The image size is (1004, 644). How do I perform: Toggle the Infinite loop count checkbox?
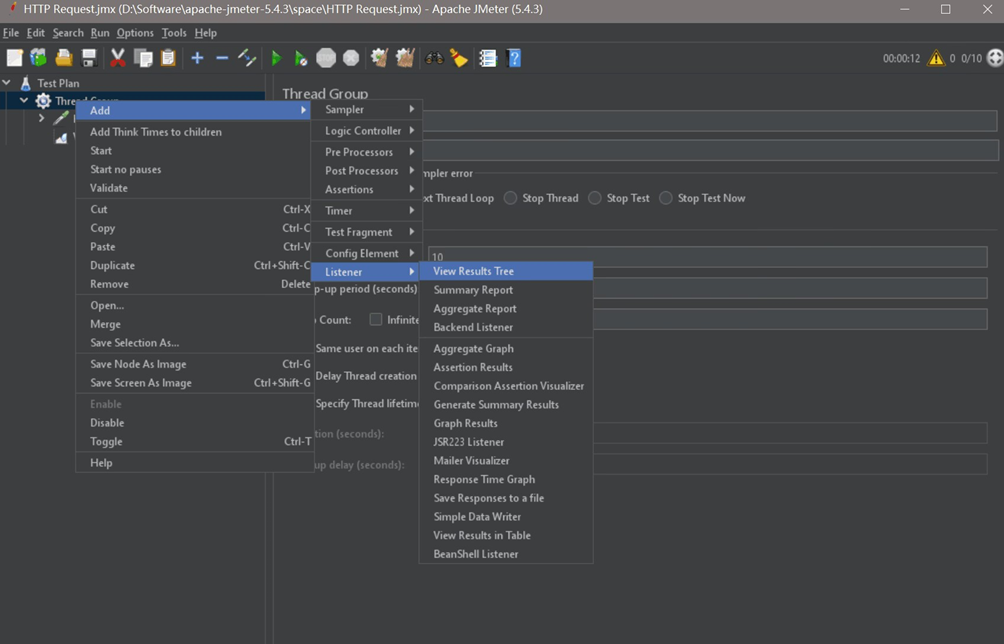(376, 320)
